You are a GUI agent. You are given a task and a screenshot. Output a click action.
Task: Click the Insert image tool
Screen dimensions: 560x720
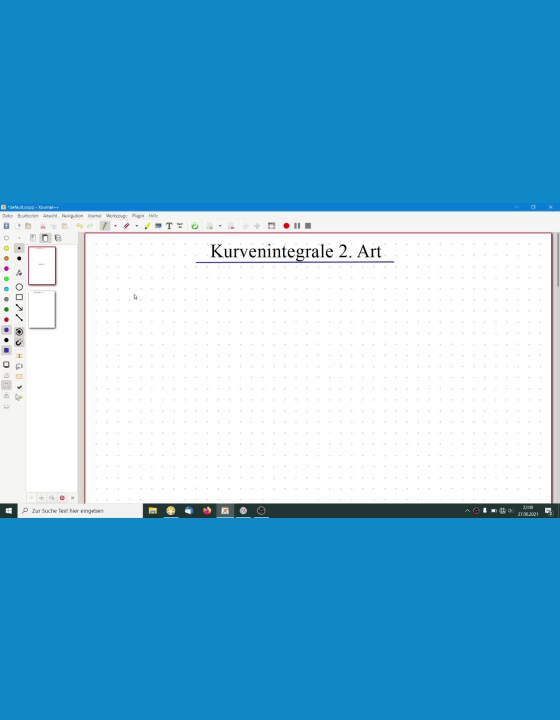coord(158,225)
